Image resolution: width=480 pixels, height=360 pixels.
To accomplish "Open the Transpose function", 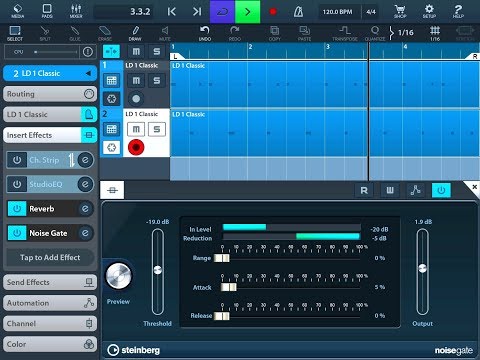I will point(345,33).
